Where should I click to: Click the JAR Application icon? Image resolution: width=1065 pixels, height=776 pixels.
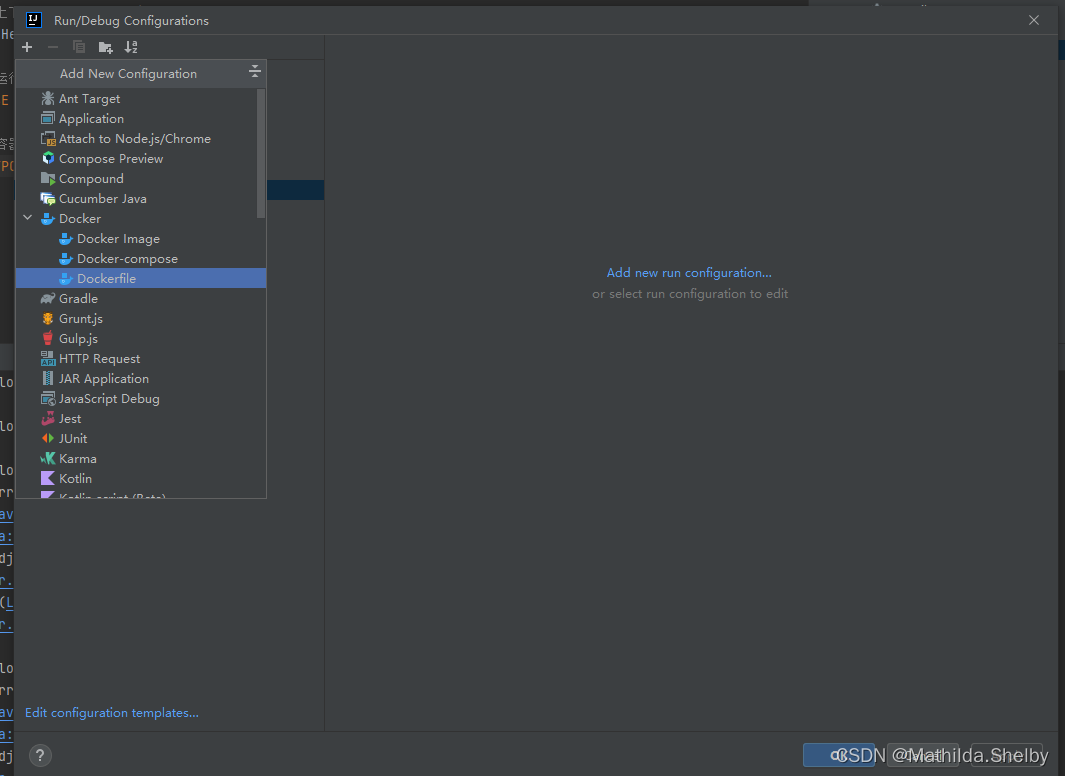click(x=48, y=378)
